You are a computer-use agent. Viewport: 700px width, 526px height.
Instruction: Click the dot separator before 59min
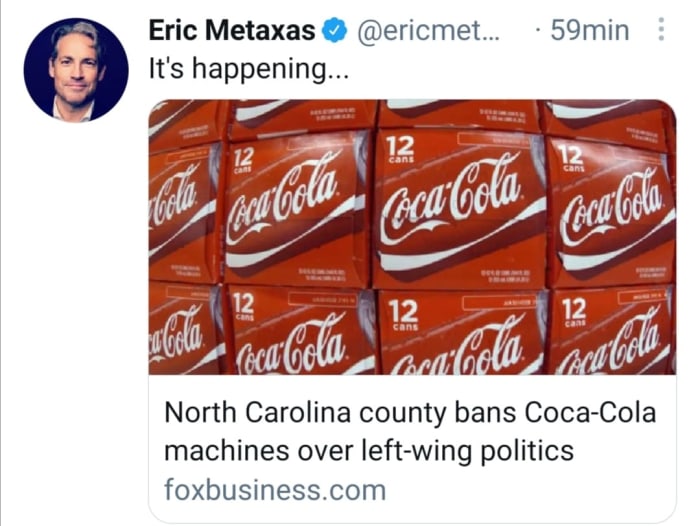coord(539,31)
